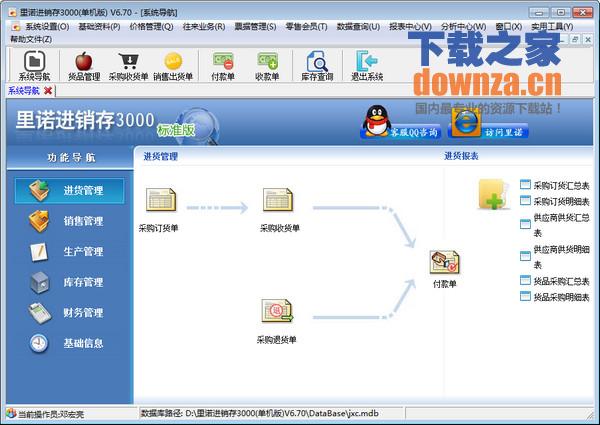Click the 当前操作员 status bar icon
600x425 pixels.
[x=11, y=413]
